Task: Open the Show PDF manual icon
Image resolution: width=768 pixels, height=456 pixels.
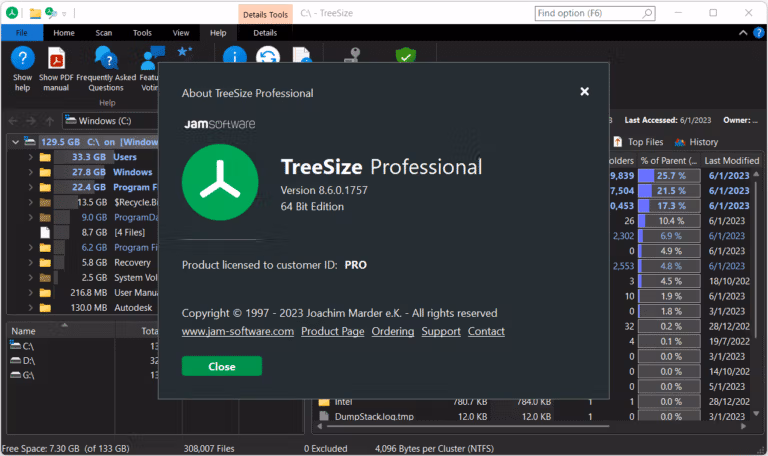Action: tap(56, 58)
